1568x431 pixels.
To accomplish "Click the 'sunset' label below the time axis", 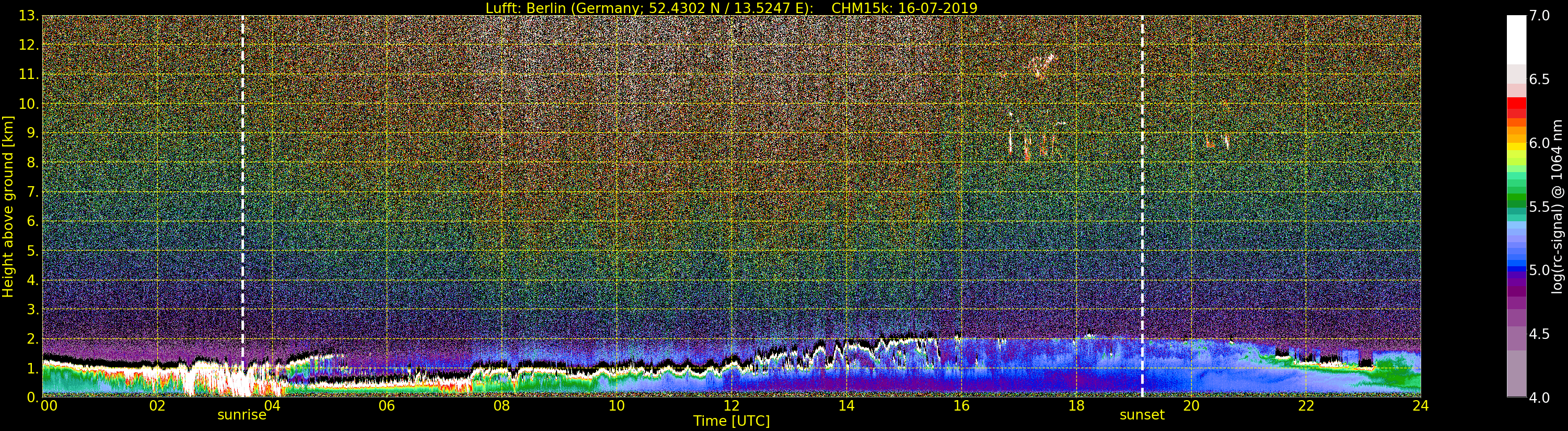I will [x=1142, y=415].
